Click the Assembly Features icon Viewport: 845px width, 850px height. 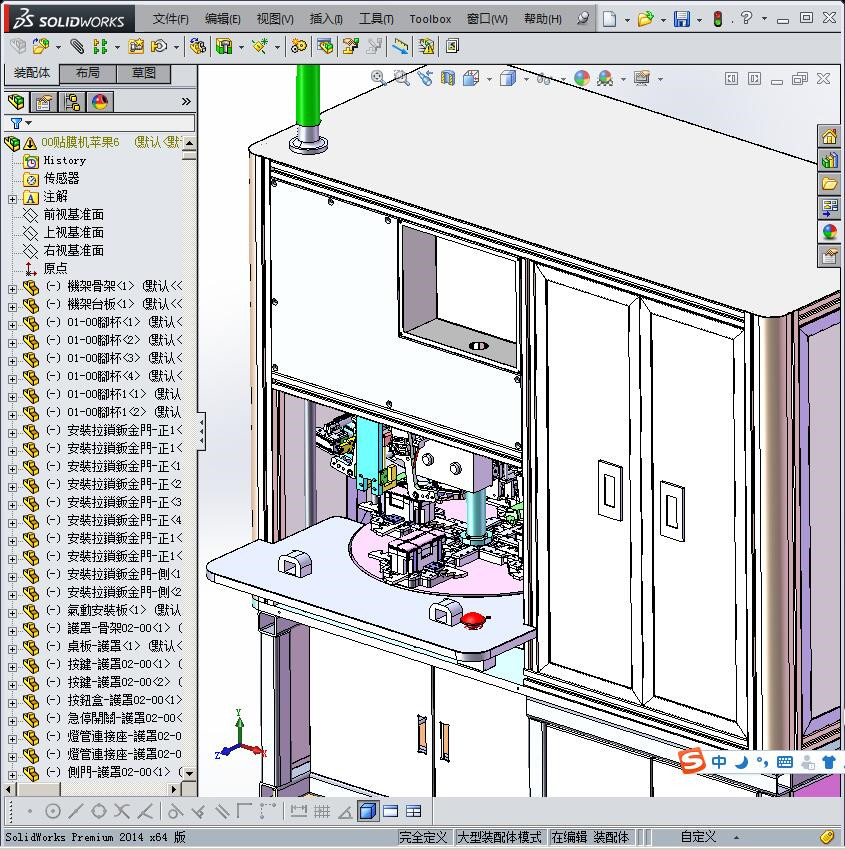pyautogui.click(x=224, y=47)
